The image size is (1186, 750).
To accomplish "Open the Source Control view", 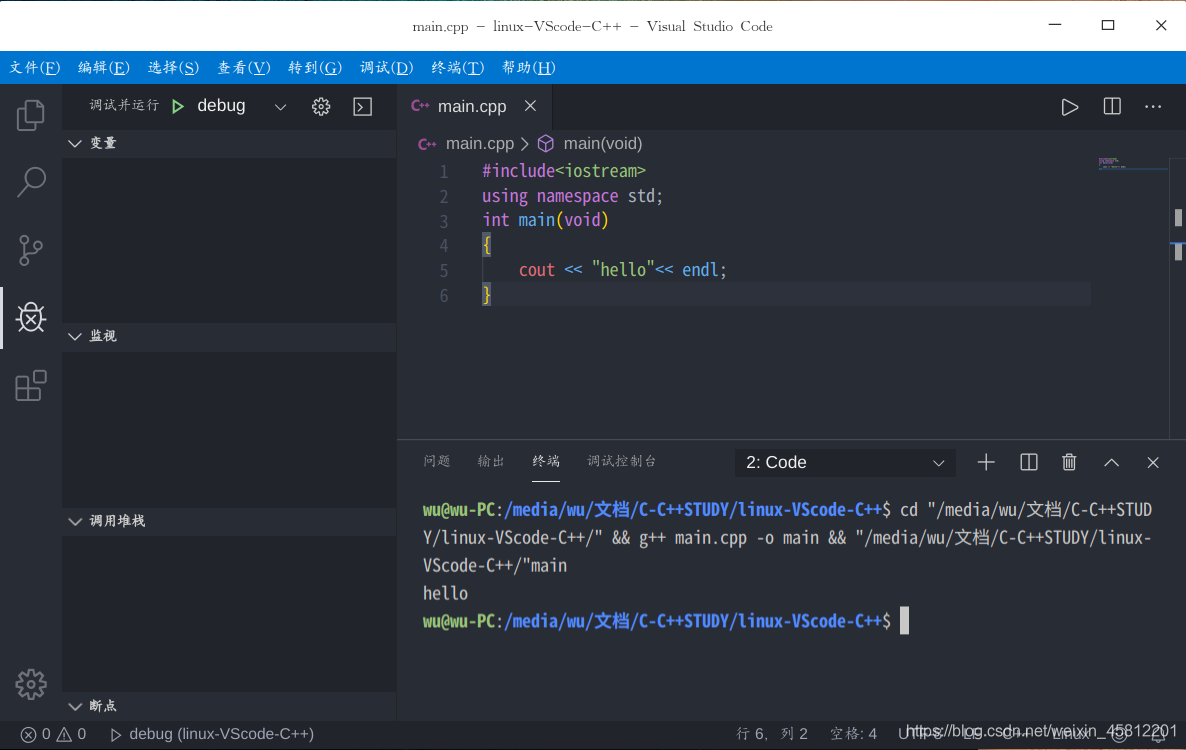I will 30,249.
